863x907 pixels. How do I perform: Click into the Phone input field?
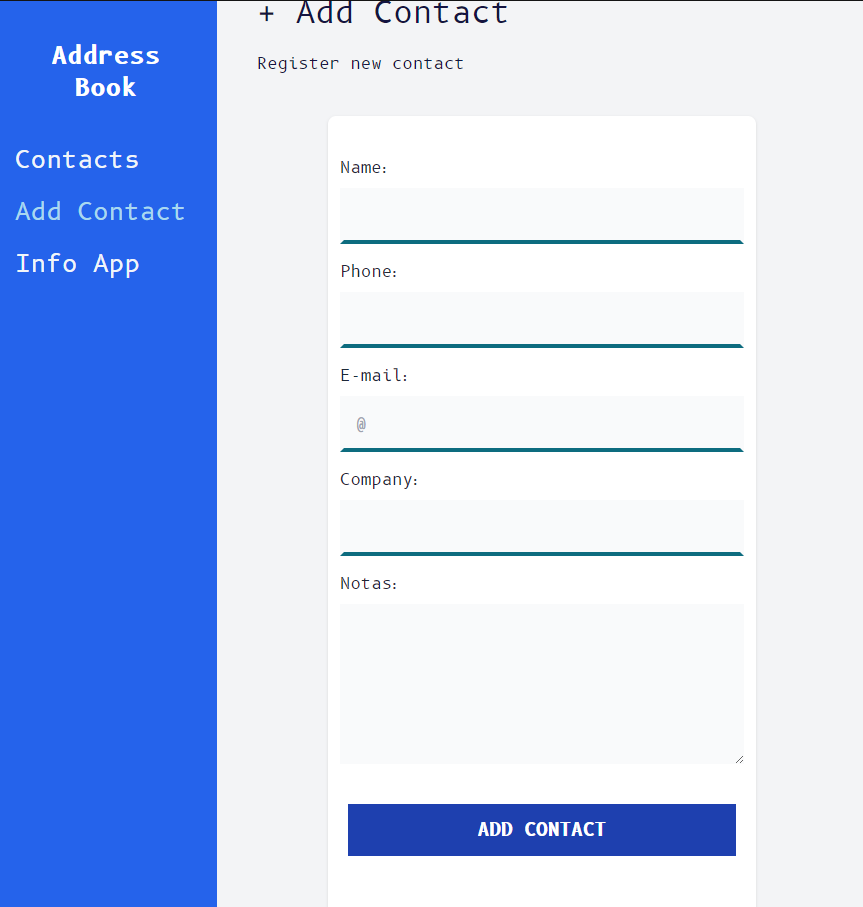coord(541,318)
